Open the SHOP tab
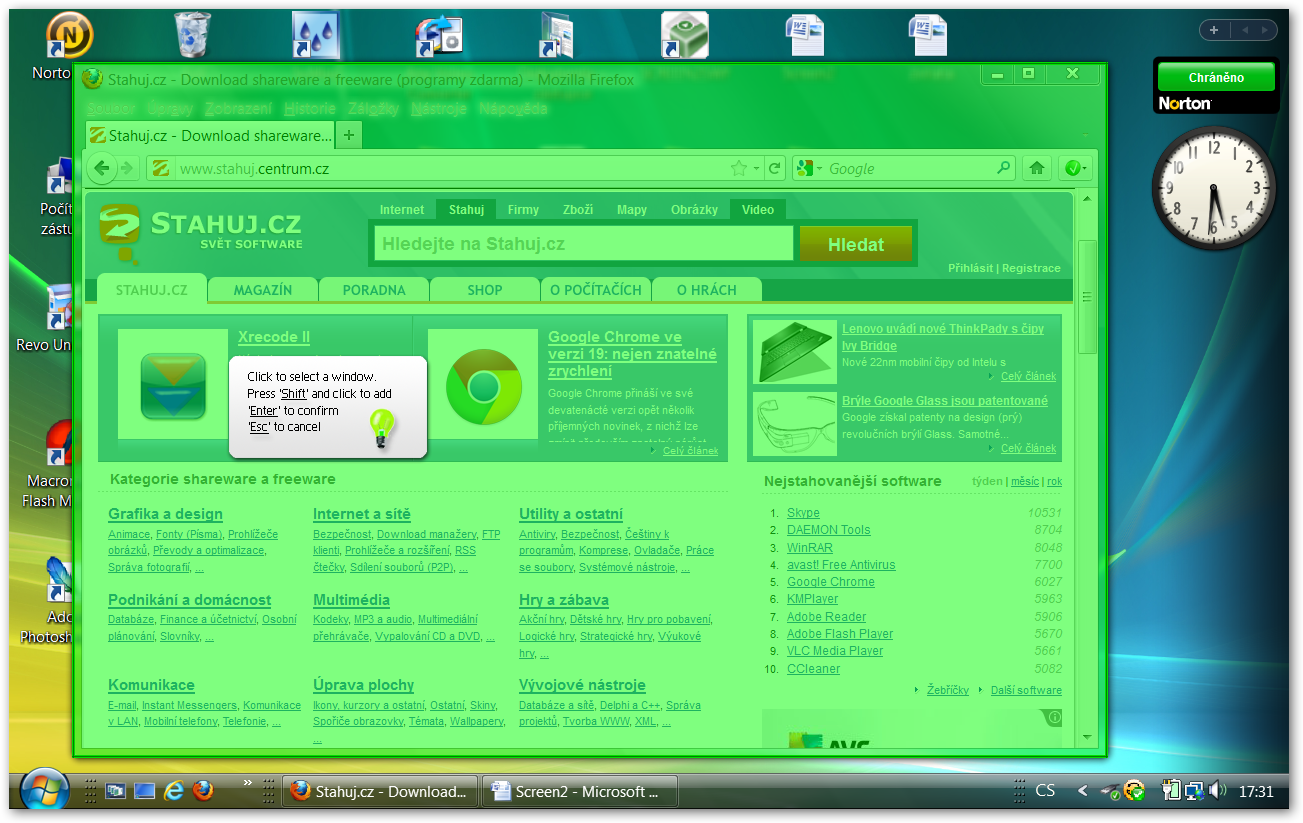This screenshot has height=823, width=1303. (485, 290)
